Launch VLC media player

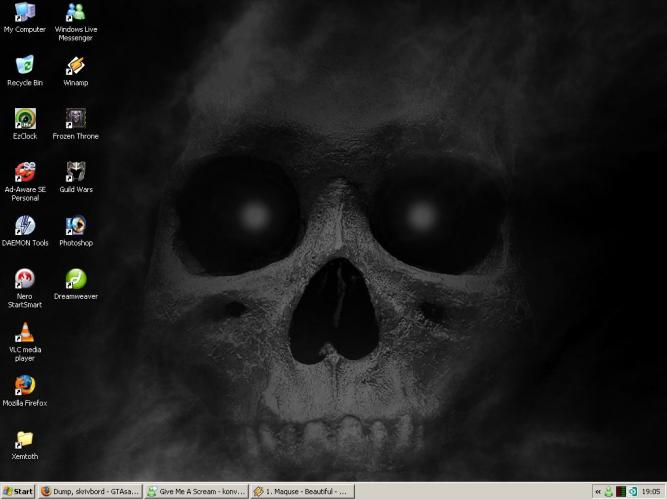(x=24, y=333)
